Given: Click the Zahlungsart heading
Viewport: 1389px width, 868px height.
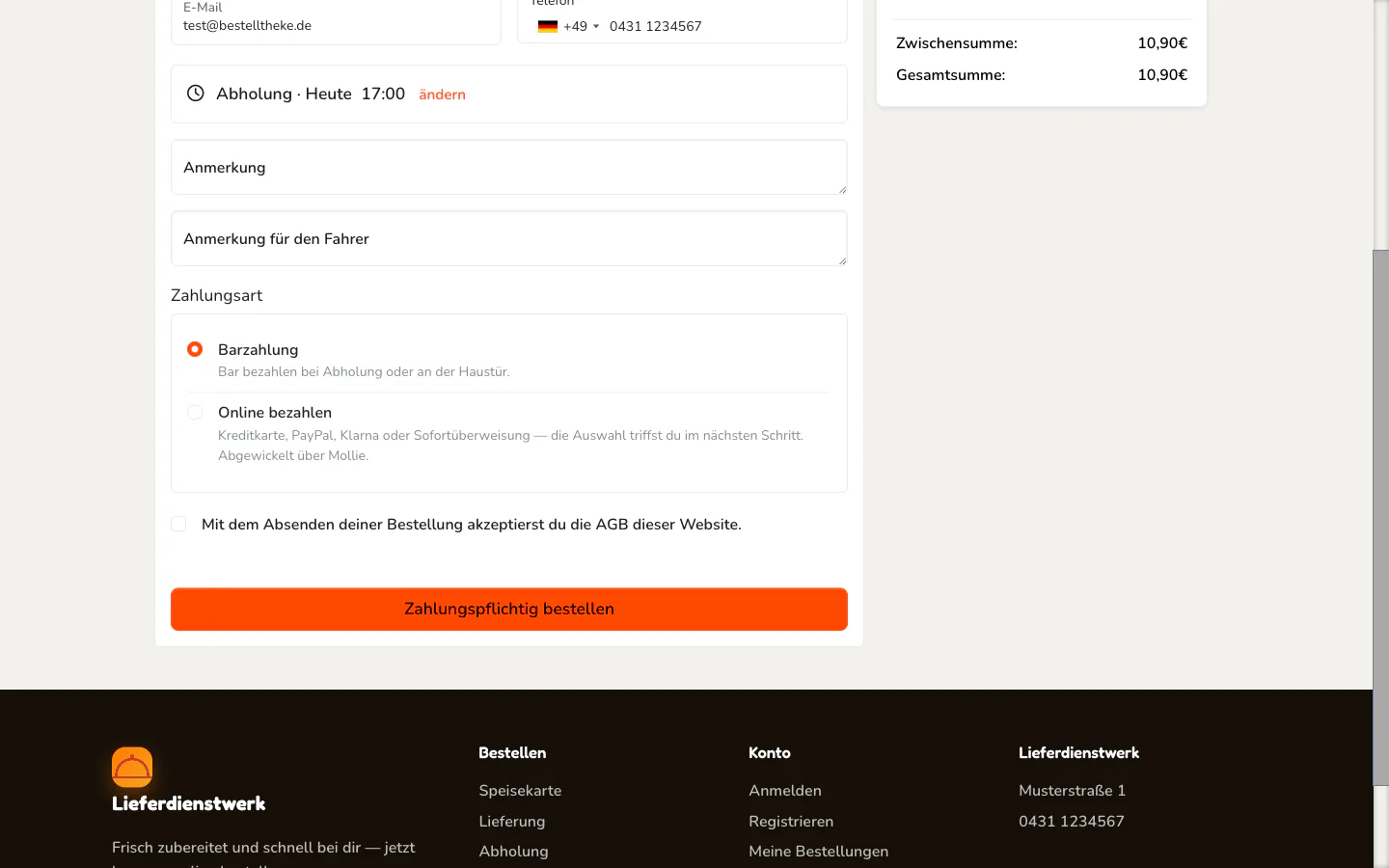Looking at the screenshot, I should [x=217, y=295].
